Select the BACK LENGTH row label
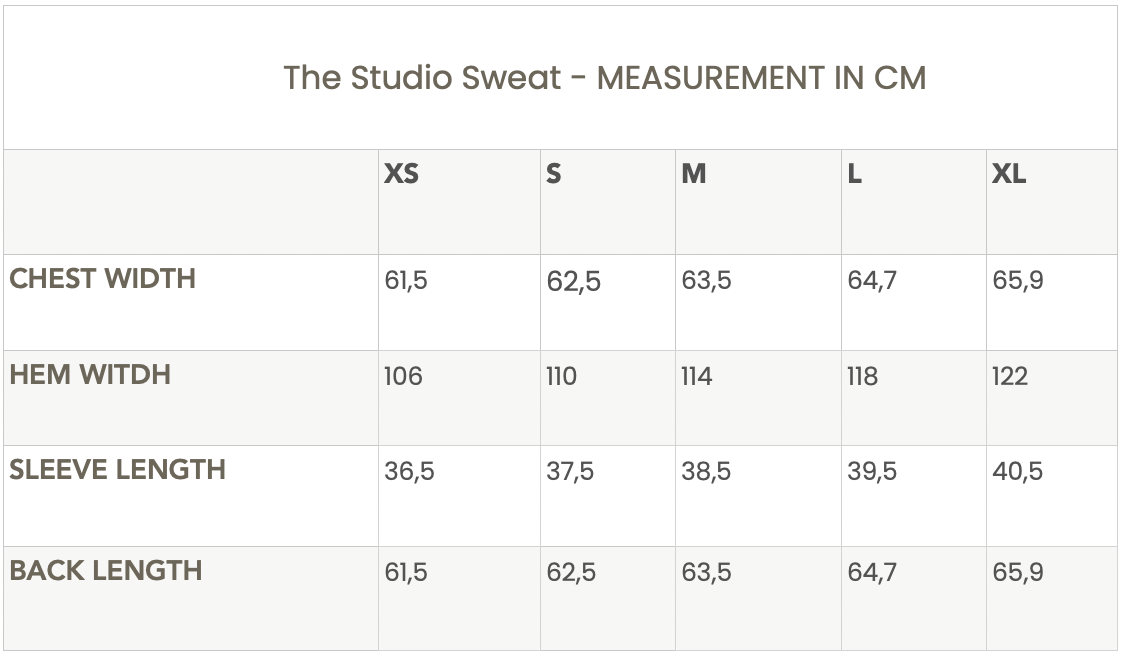 [106, 571]
